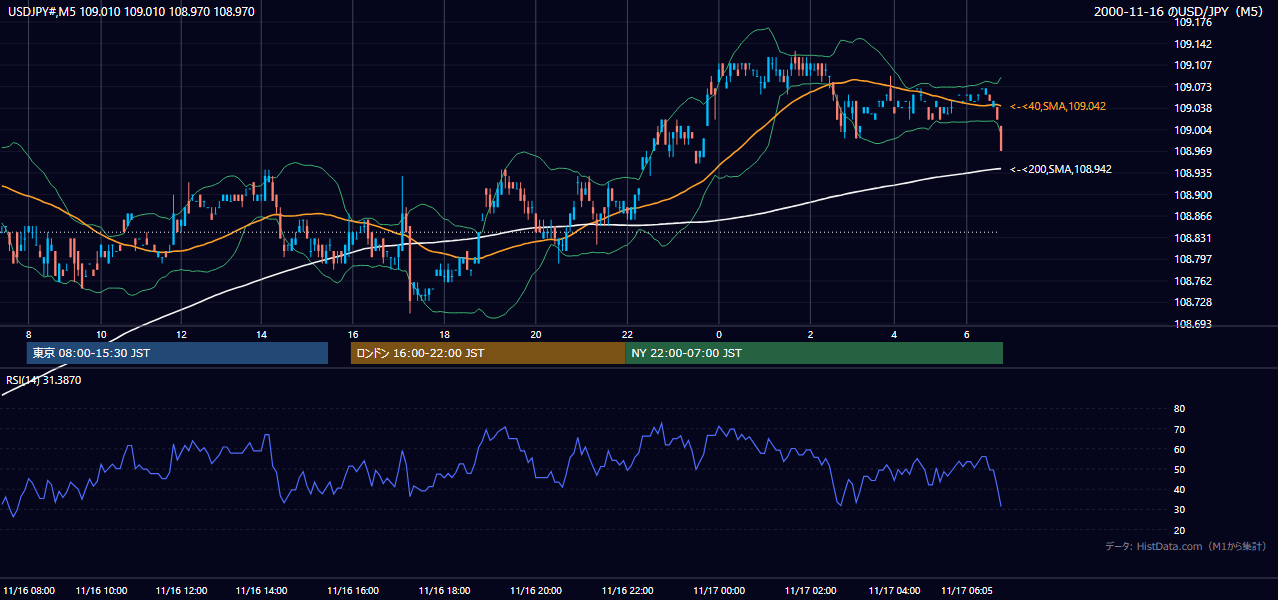Image resolution: width=1278 pixels, height=600 pixels.
Task: Click the bottom time label 11/17 00:00
Action: coord(719,591)
